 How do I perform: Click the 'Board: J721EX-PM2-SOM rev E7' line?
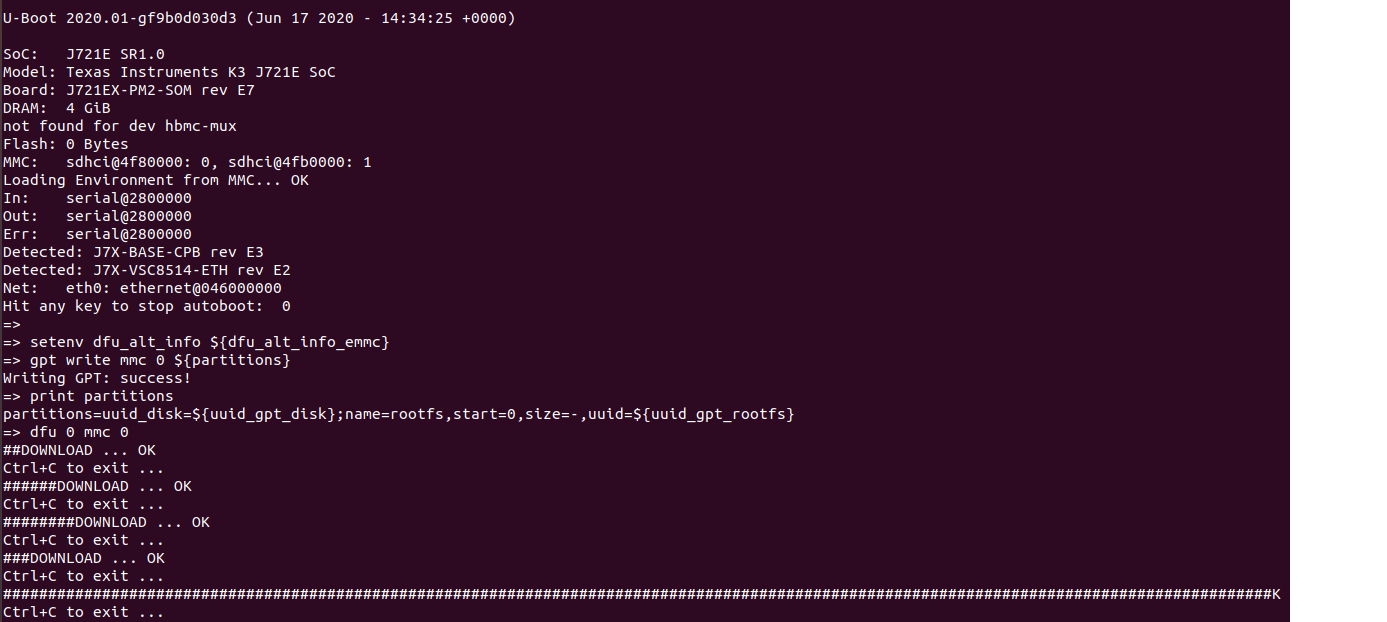tap(129, 90)
